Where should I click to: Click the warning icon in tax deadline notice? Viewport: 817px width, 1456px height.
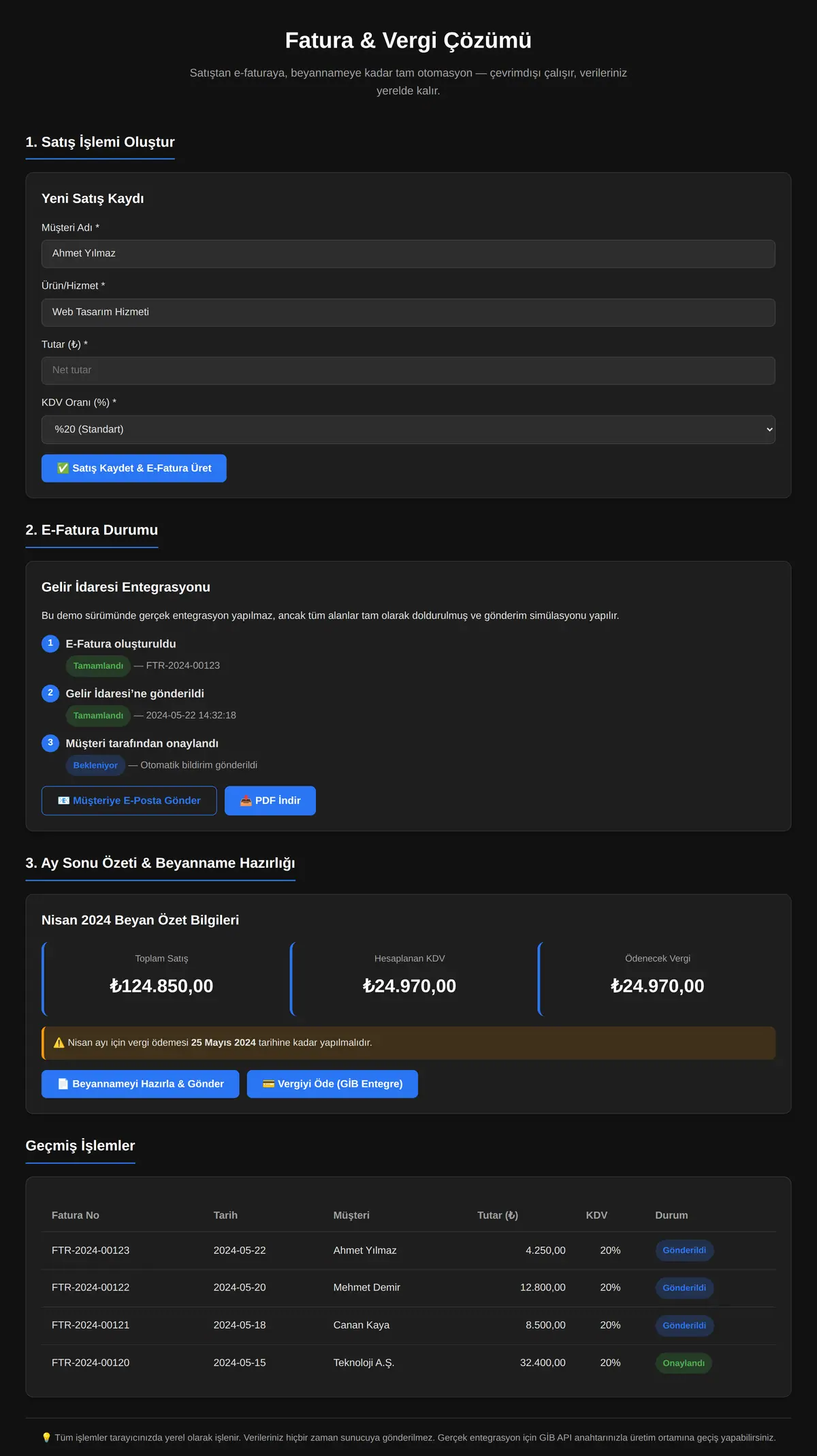(x=59, y=1043)
